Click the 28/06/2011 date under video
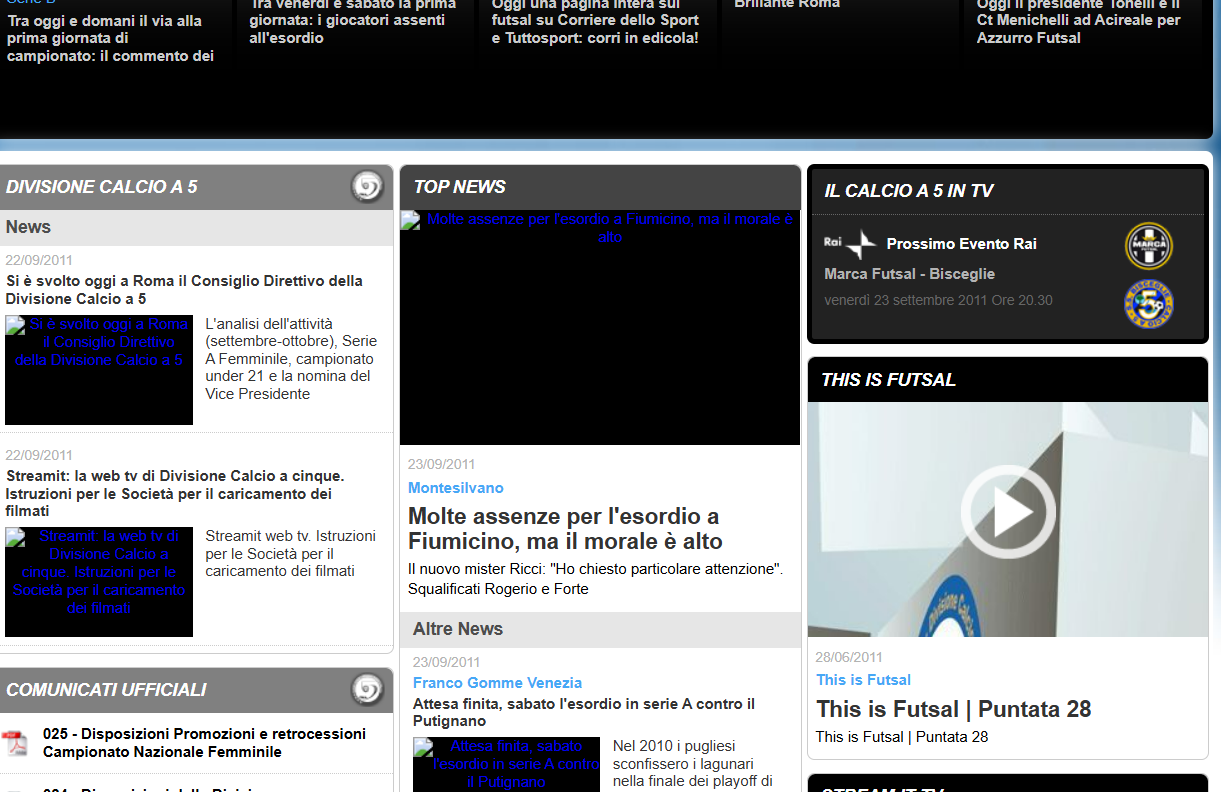1221x792 pixels. [849, 658]
